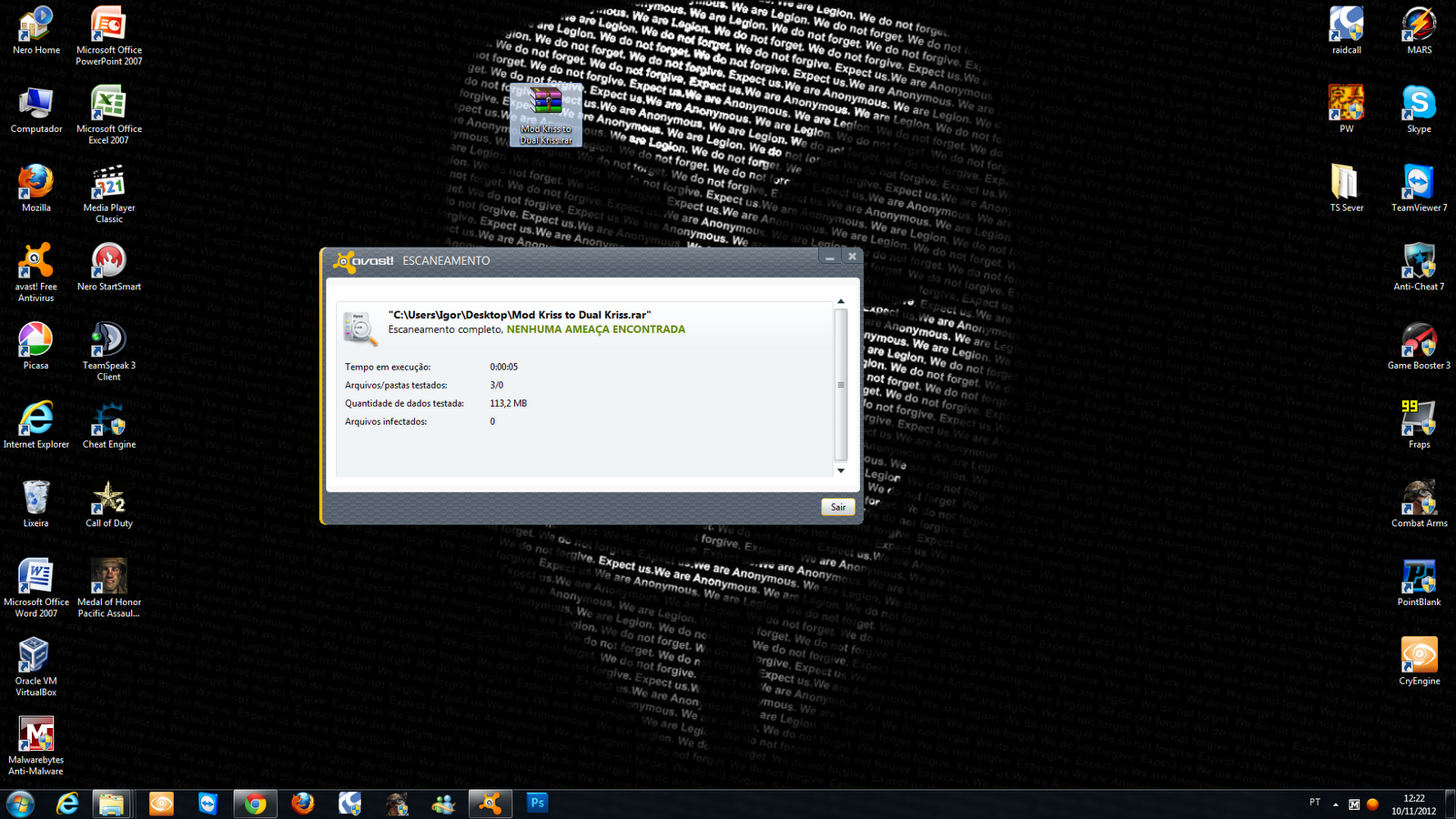Select Call of Duty desktop icon
1456x819 pixels.
[x=109, y=504]
